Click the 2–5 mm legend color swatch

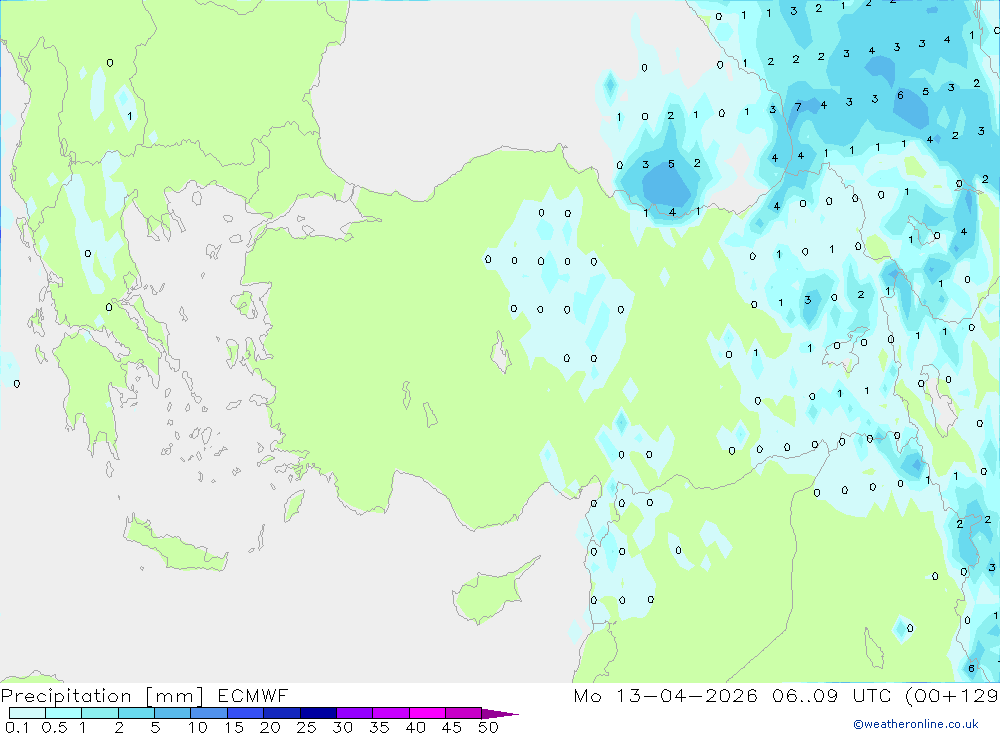point(136,713)
